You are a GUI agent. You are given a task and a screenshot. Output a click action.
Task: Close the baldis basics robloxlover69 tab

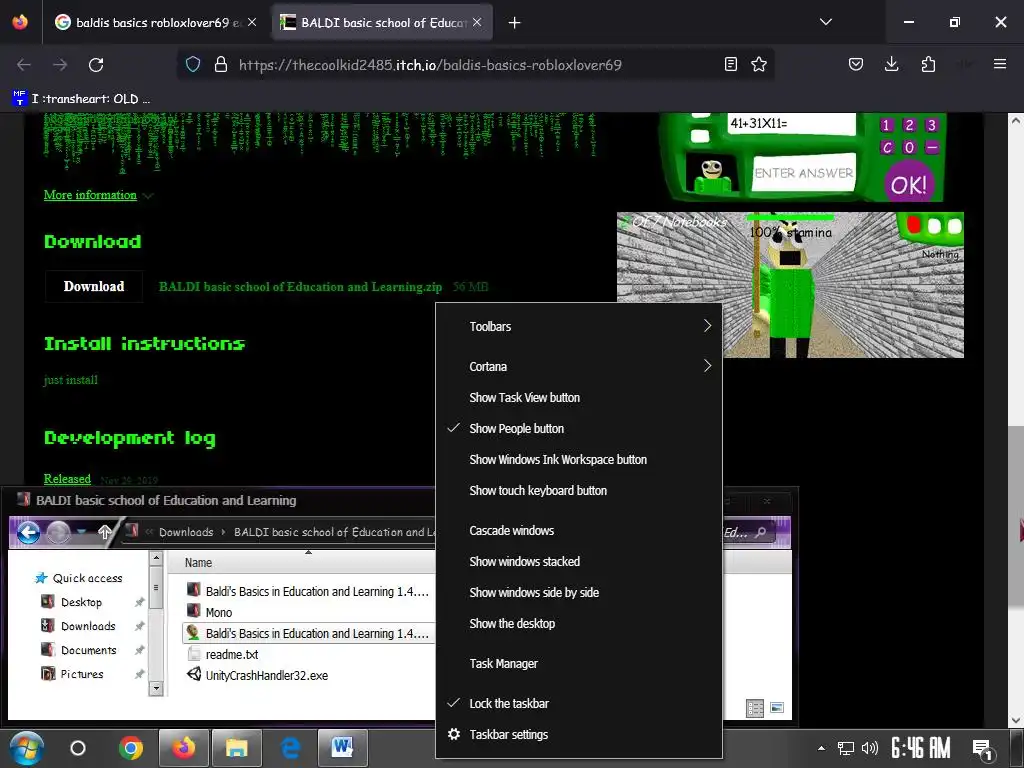point(252,22)
